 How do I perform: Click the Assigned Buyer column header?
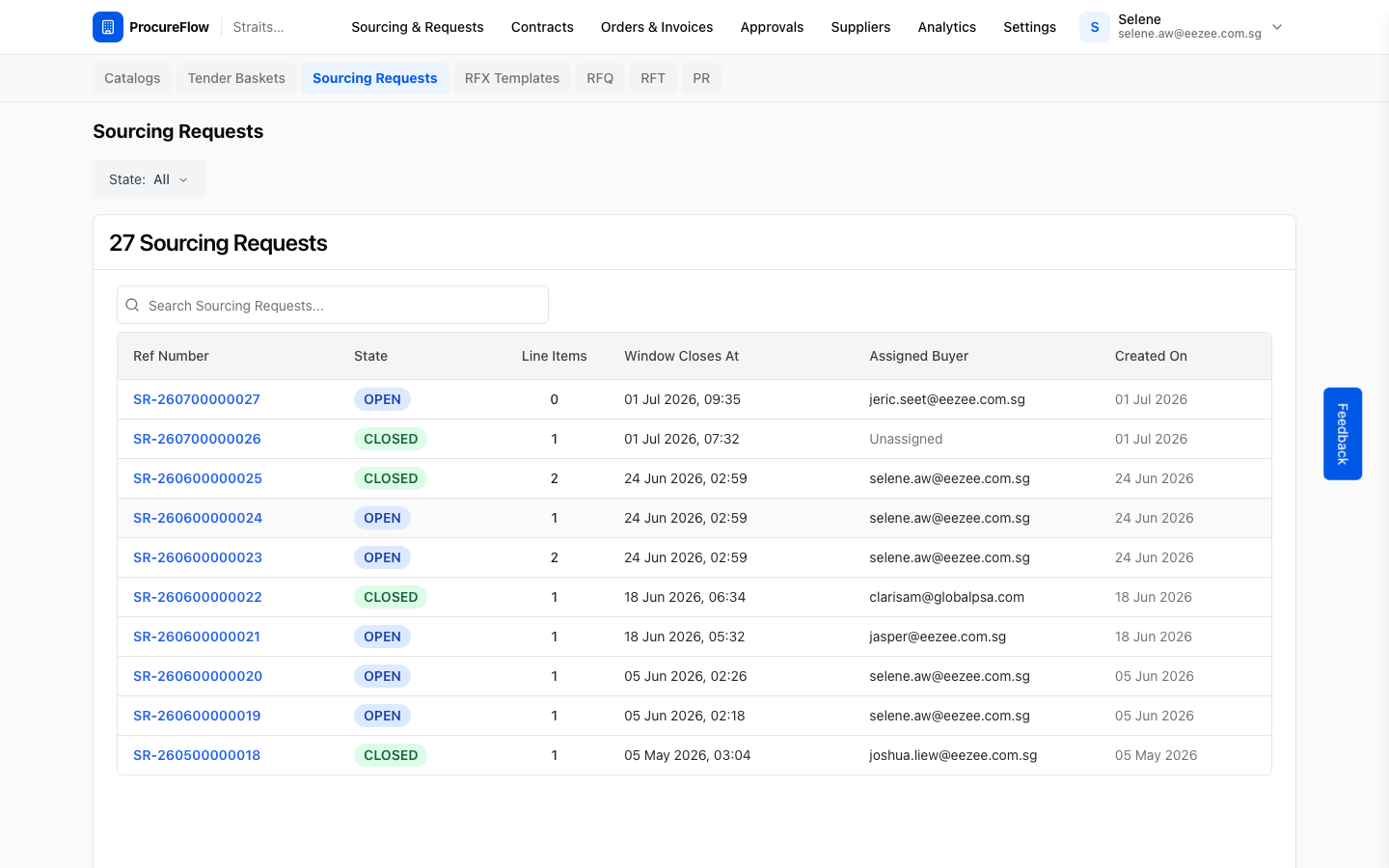click(x=918, y=356)
